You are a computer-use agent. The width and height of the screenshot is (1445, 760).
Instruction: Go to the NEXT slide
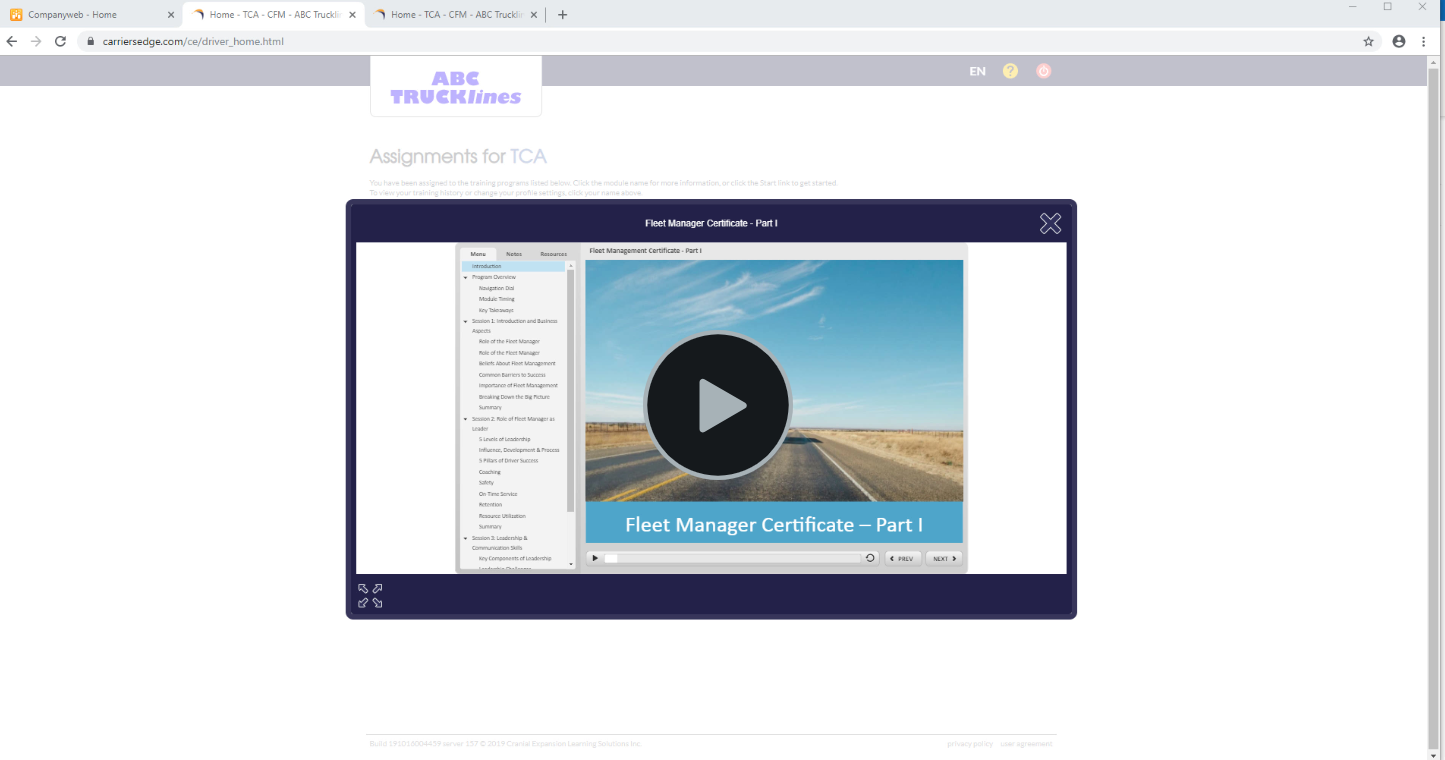(x=944, y=558)
